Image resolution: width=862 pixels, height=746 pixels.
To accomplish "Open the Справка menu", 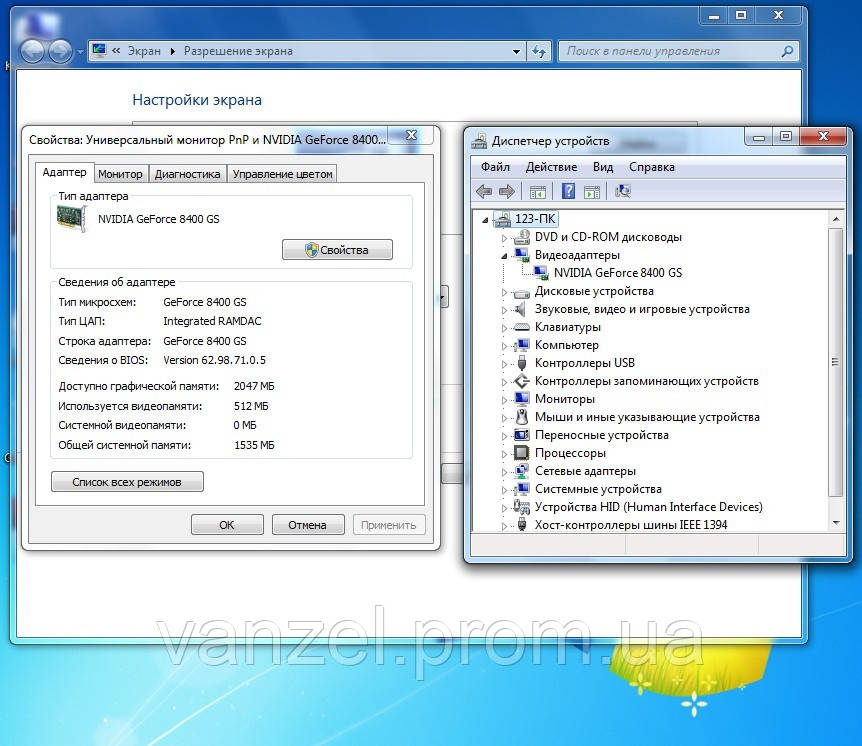I will (651, 167).
